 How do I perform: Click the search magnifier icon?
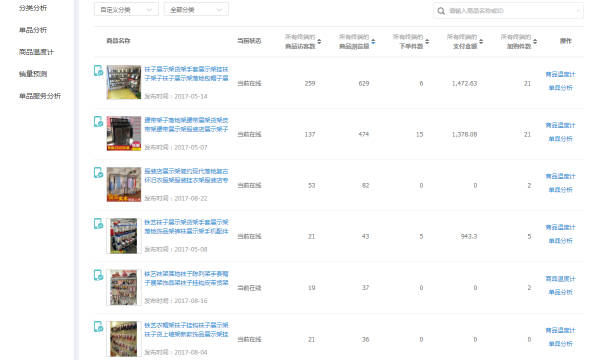tap(441, 11)
